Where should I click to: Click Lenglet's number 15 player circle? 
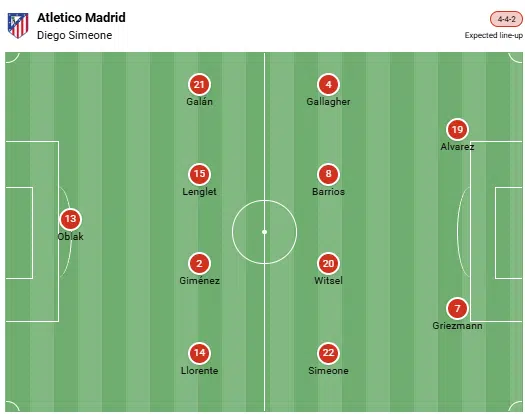tap(199, 174)
